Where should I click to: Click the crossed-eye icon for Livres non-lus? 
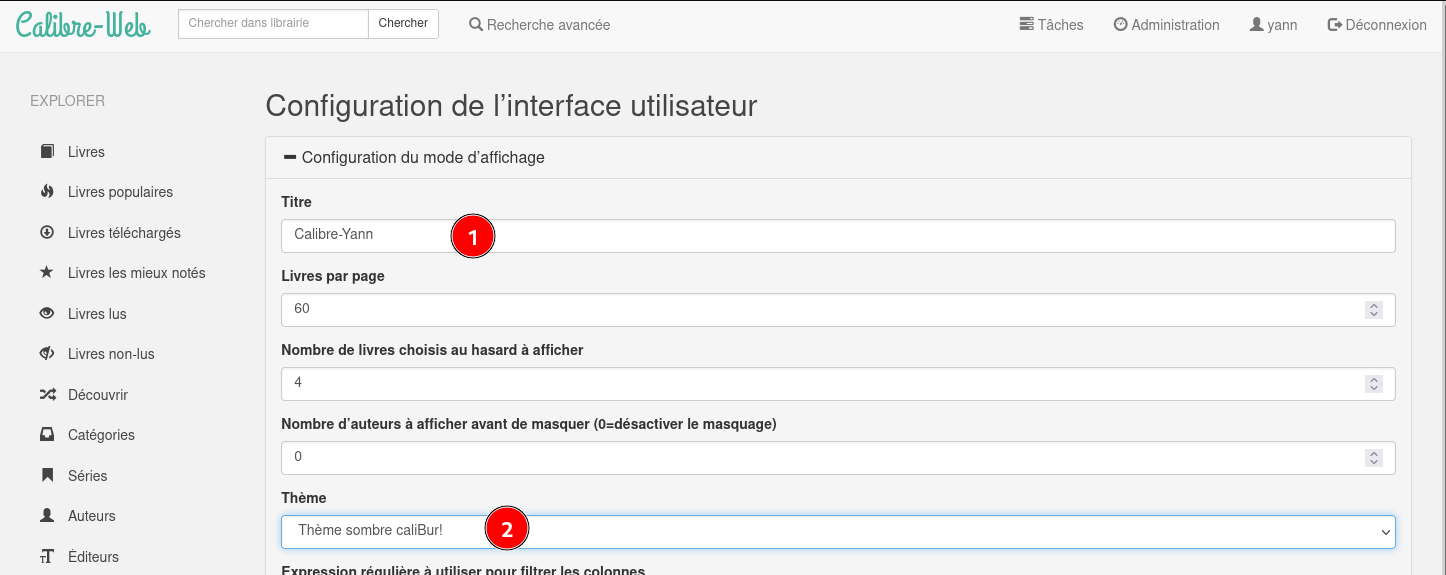(47, 354)
